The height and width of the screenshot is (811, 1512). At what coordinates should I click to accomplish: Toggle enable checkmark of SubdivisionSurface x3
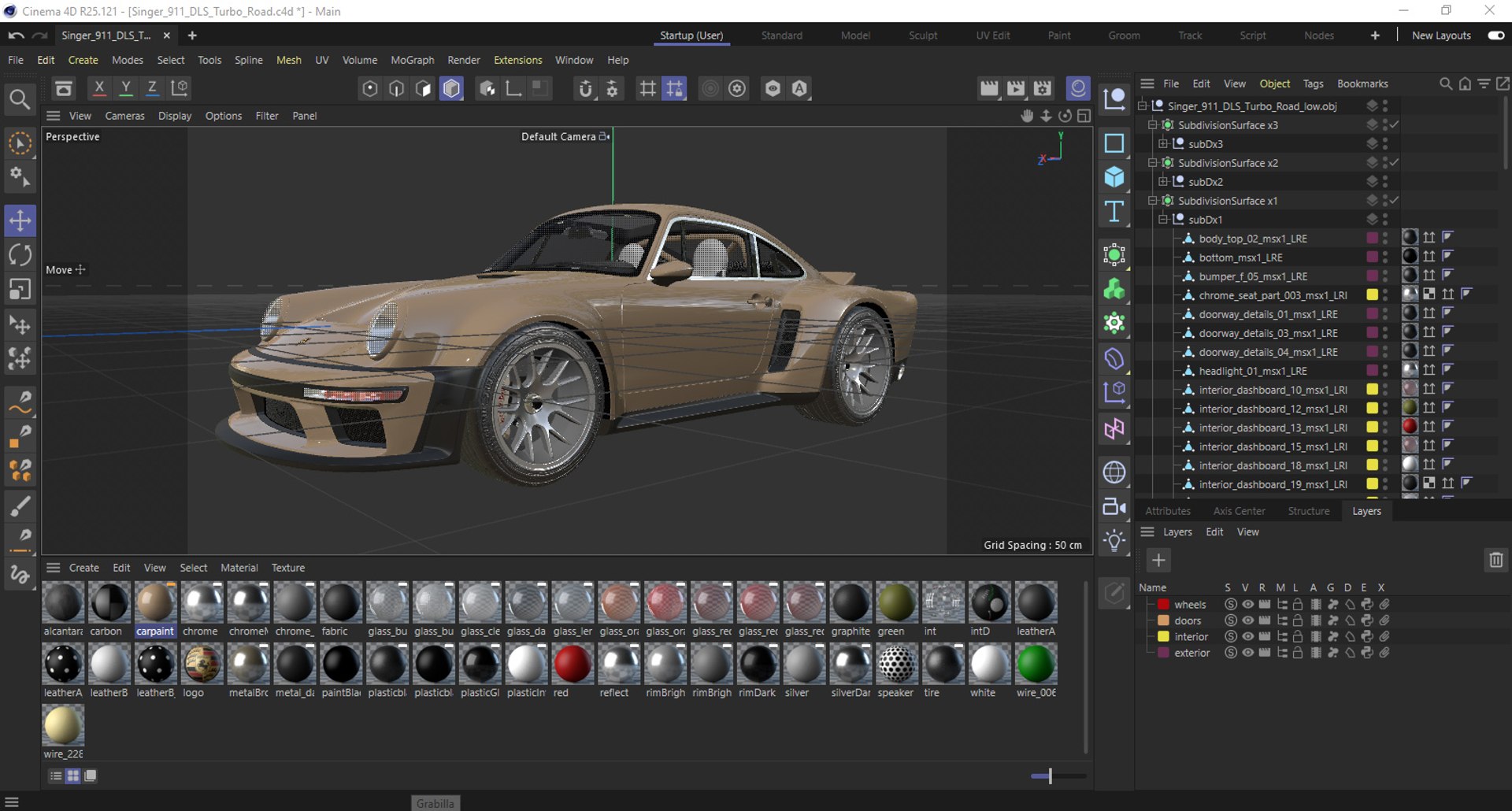1395,124
